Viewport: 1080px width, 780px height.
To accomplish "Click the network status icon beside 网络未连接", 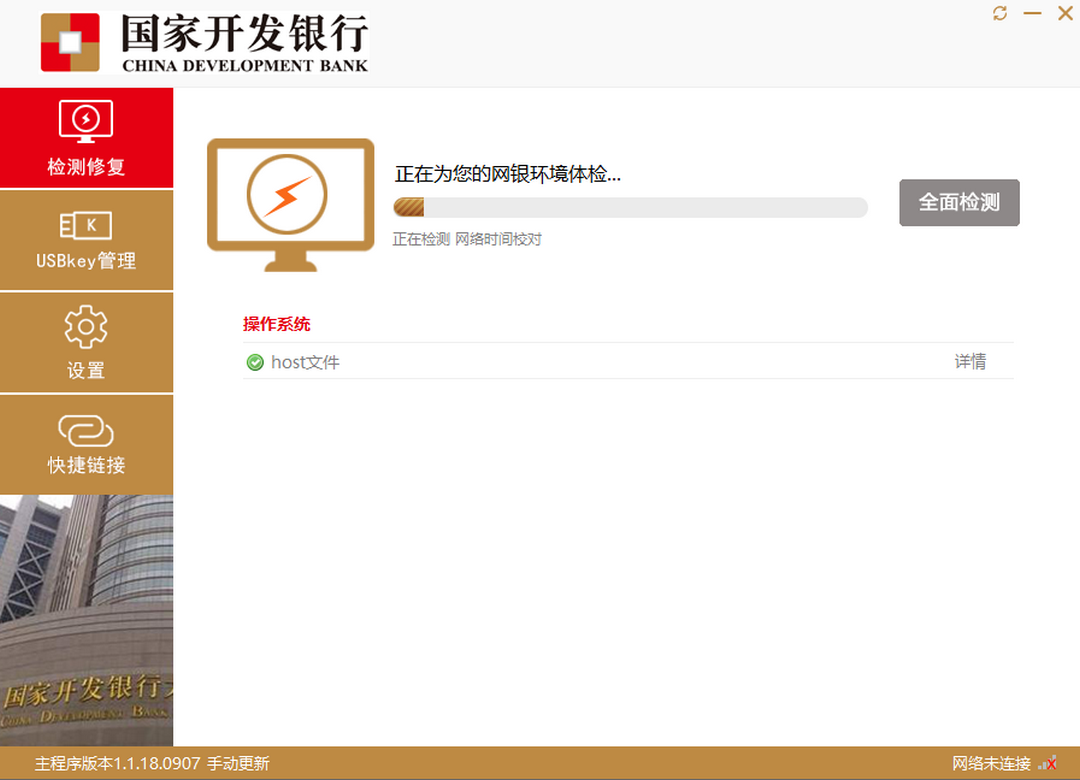I will tap(1048, 763).
